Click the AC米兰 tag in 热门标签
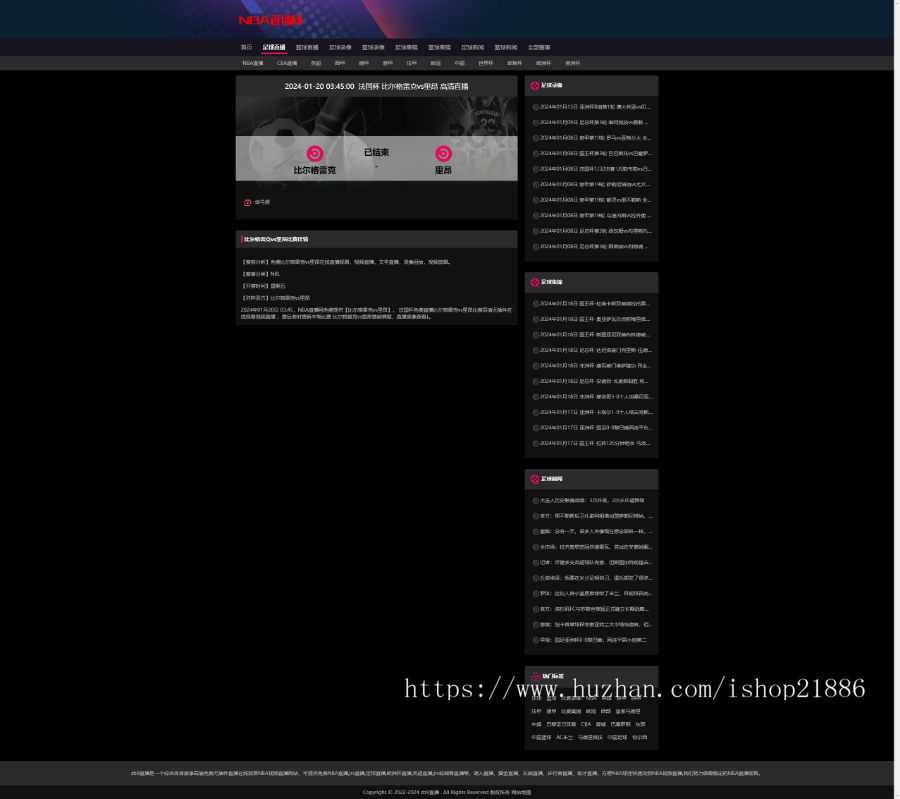Screen dimensions: 900x799 (564, 738)
